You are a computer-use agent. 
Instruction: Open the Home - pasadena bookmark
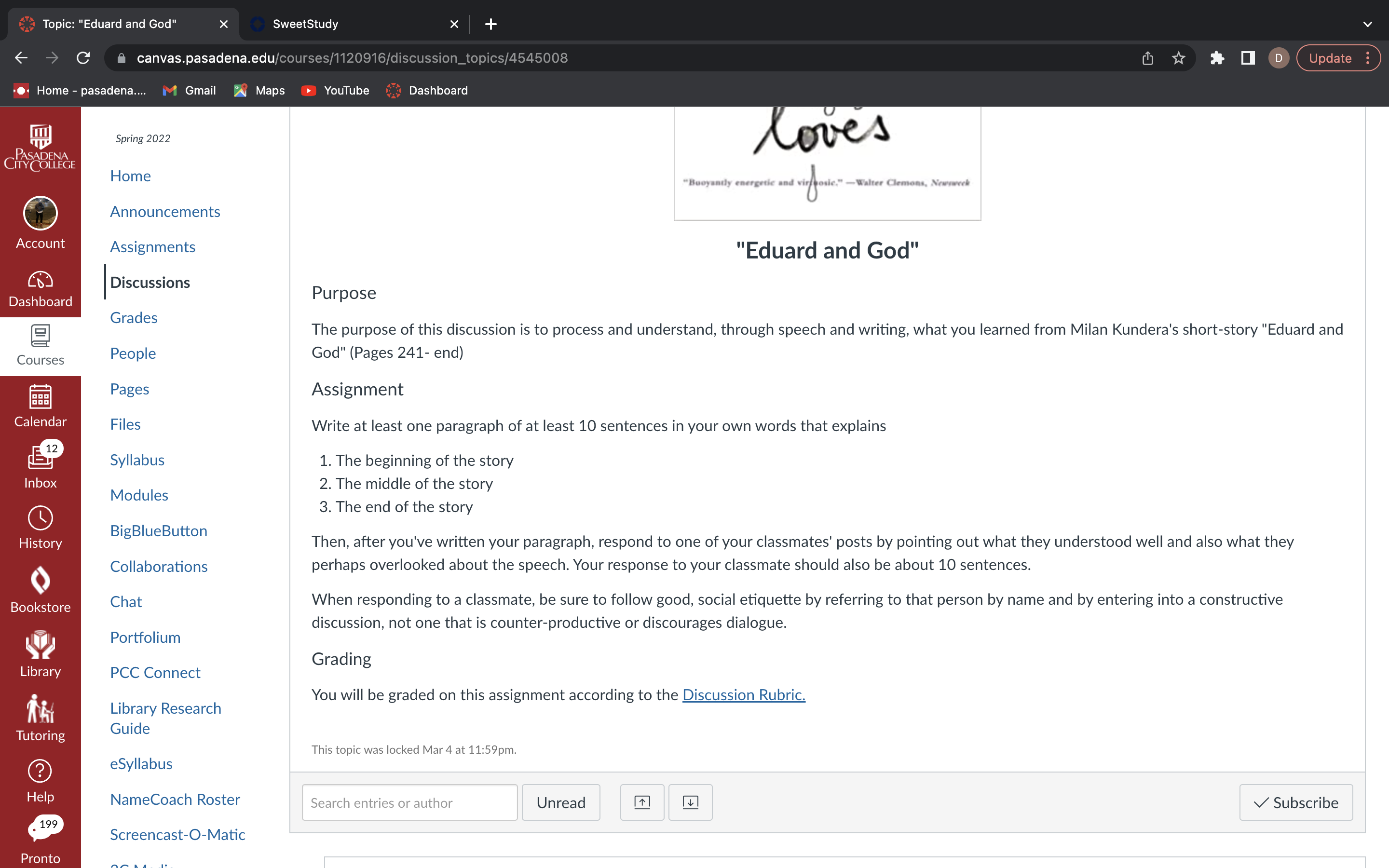(79, 90)
